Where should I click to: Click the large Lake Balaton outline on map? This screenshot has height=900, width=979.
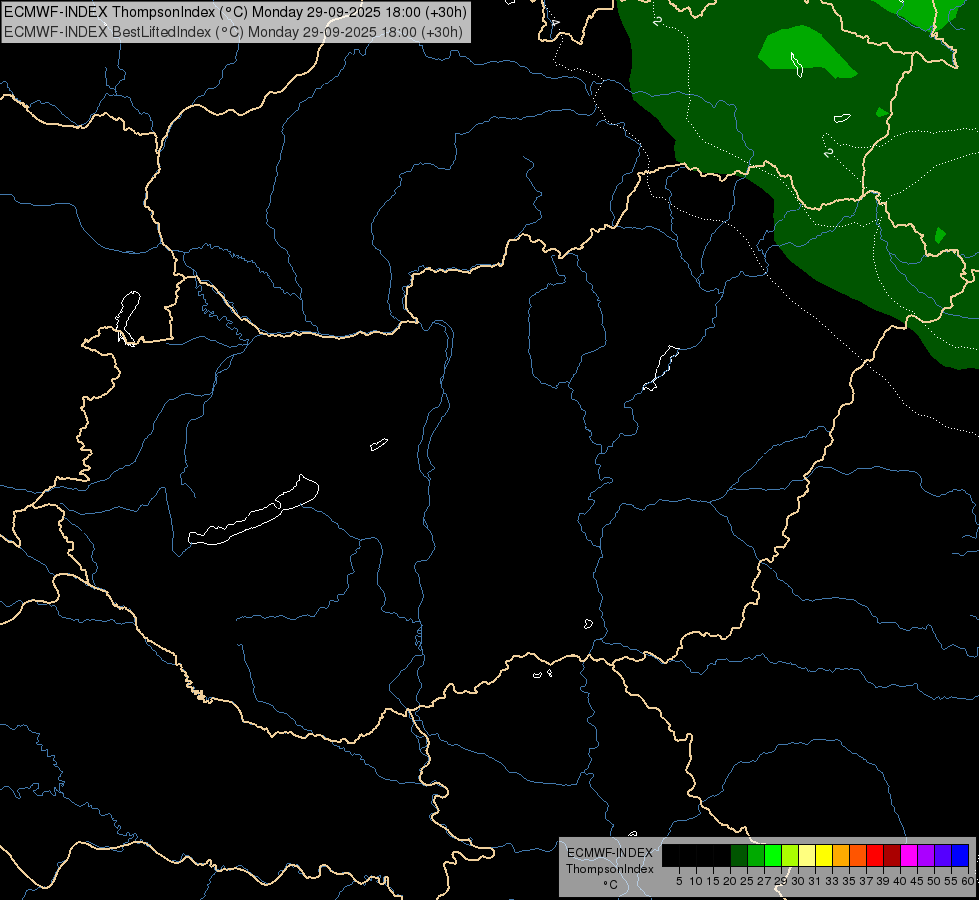tap(253, 512)
